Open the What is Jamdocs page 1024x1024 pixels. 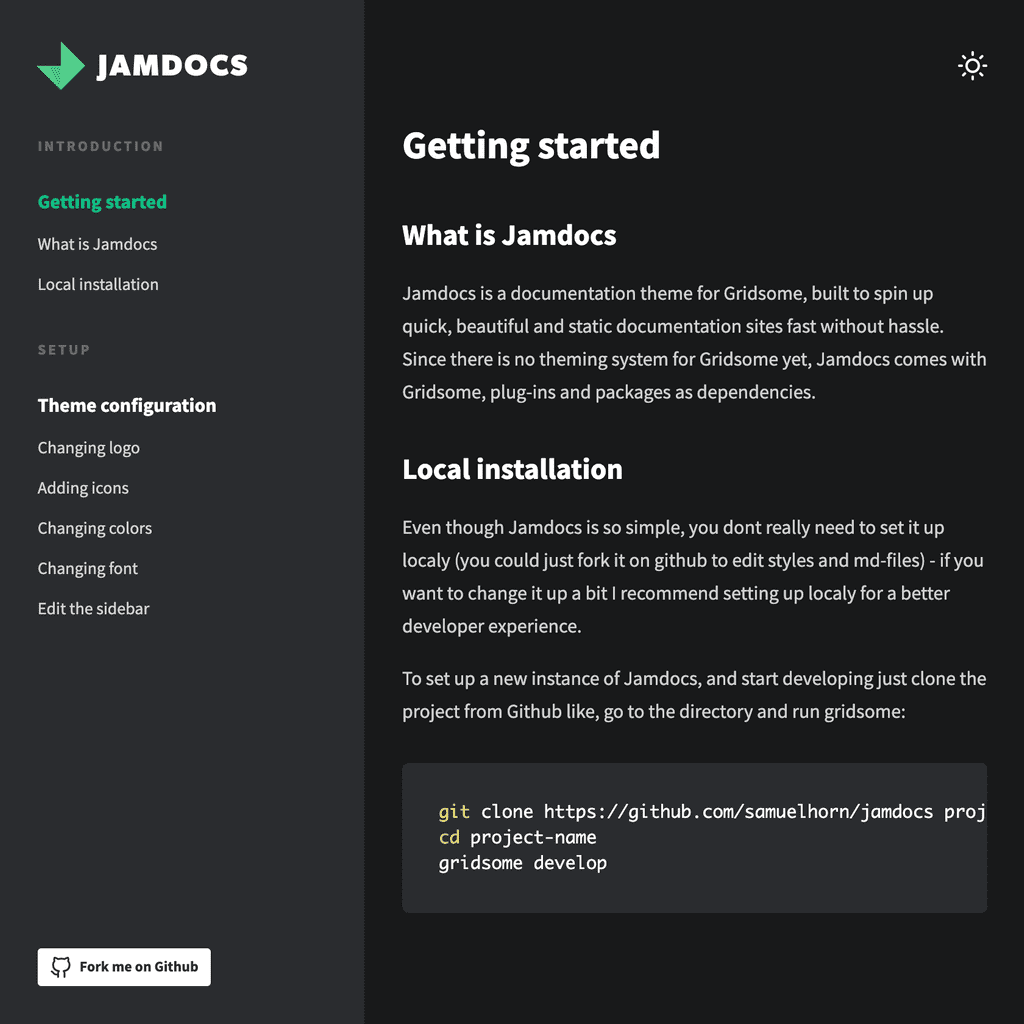(97, 244)
